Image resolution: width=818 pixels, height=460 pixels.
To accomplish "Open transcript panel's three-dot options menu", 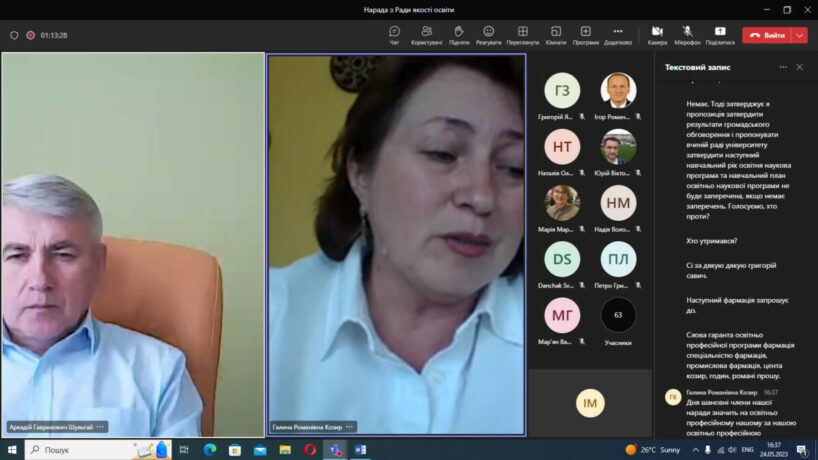I will (x=782, y=67).
